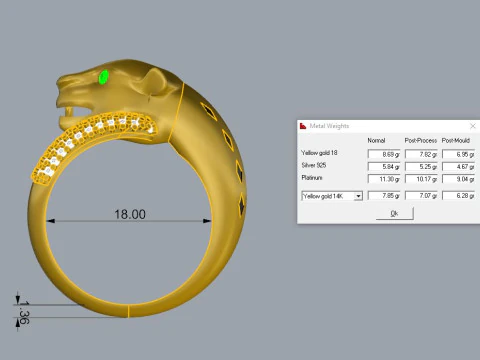Click the Ok button in Metal Weights

click(x=395, y=213)
